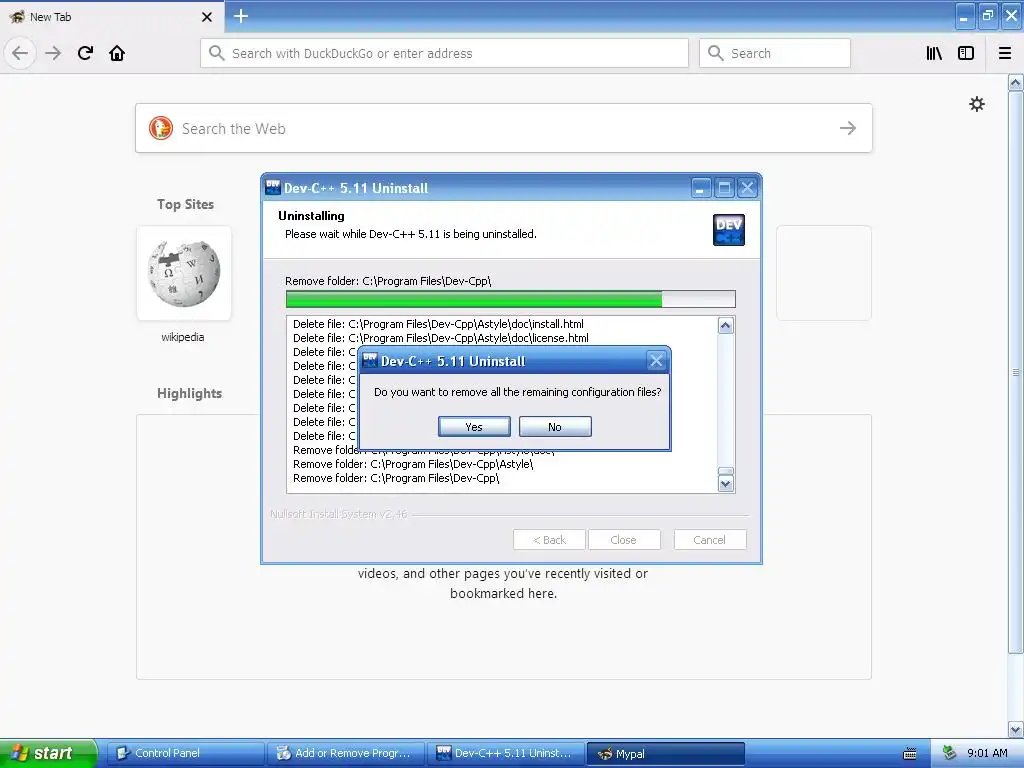Click the 9:01 AM clock
The height and width of the screenshot is (768, 1024).
pos(987,753)
